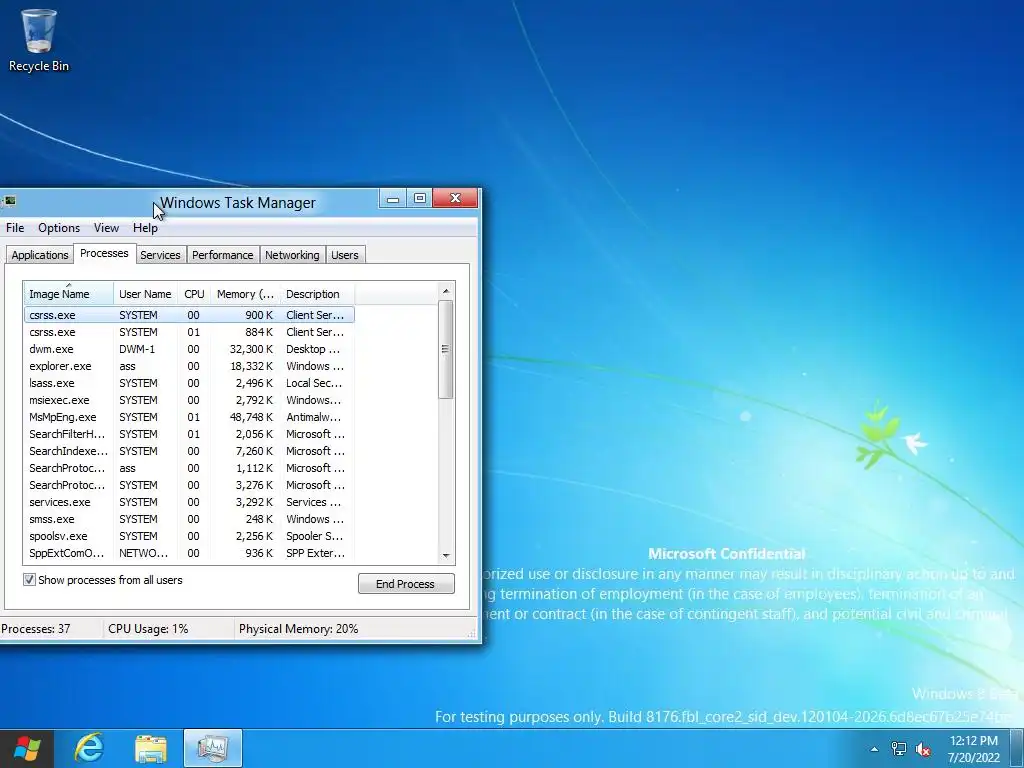
Task: Switch to the Users tab
Action: [x=345, y=255]
